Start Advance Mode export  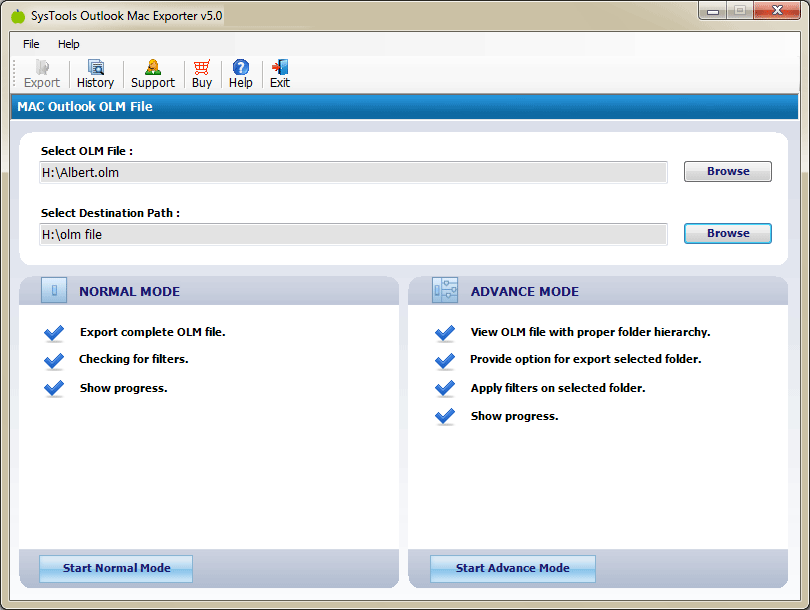[512, 568]
